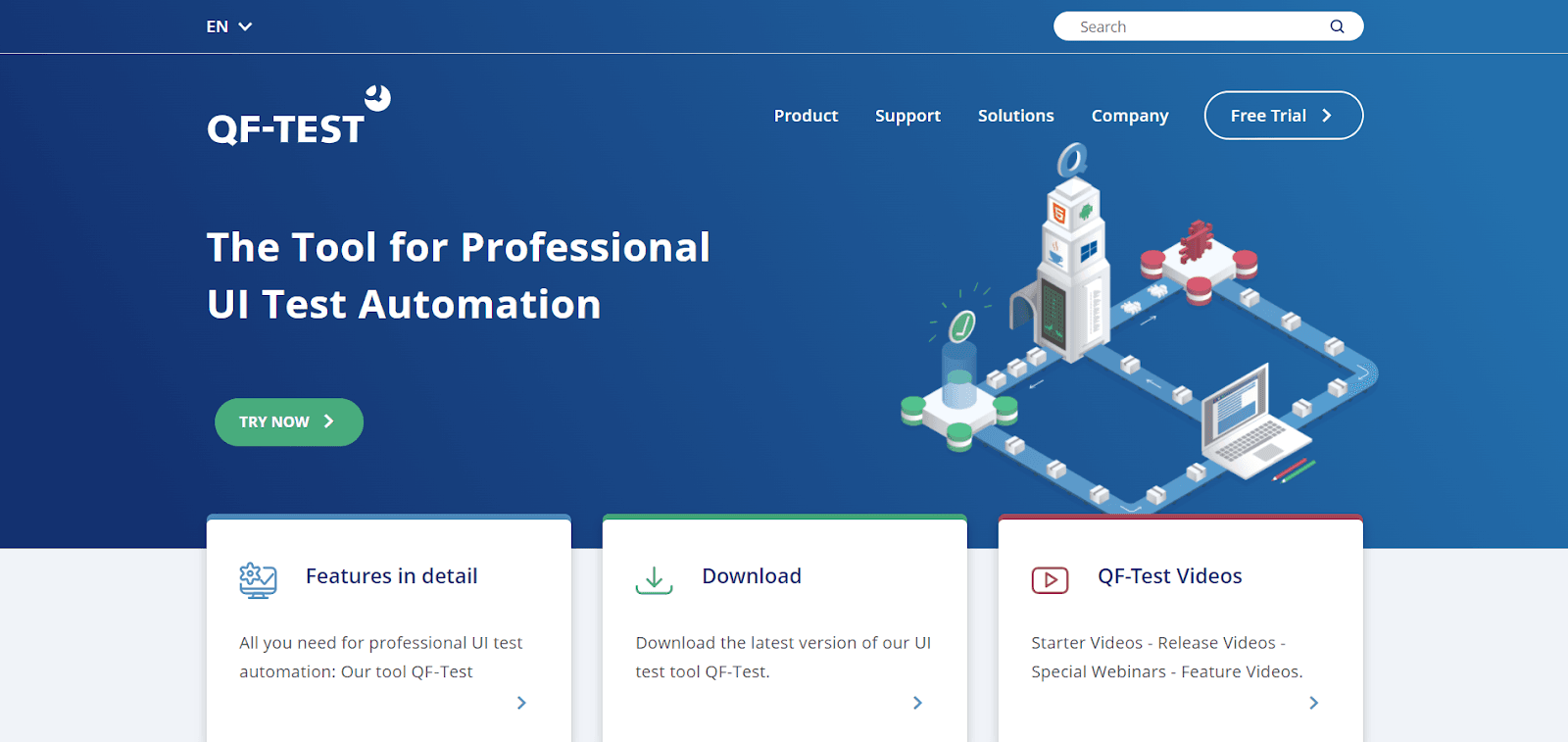Image resolution: width=1568 pixels, height=742 pixels.
Task: Click the hero illustration of the test pipeline
Action: point(1140,327)
